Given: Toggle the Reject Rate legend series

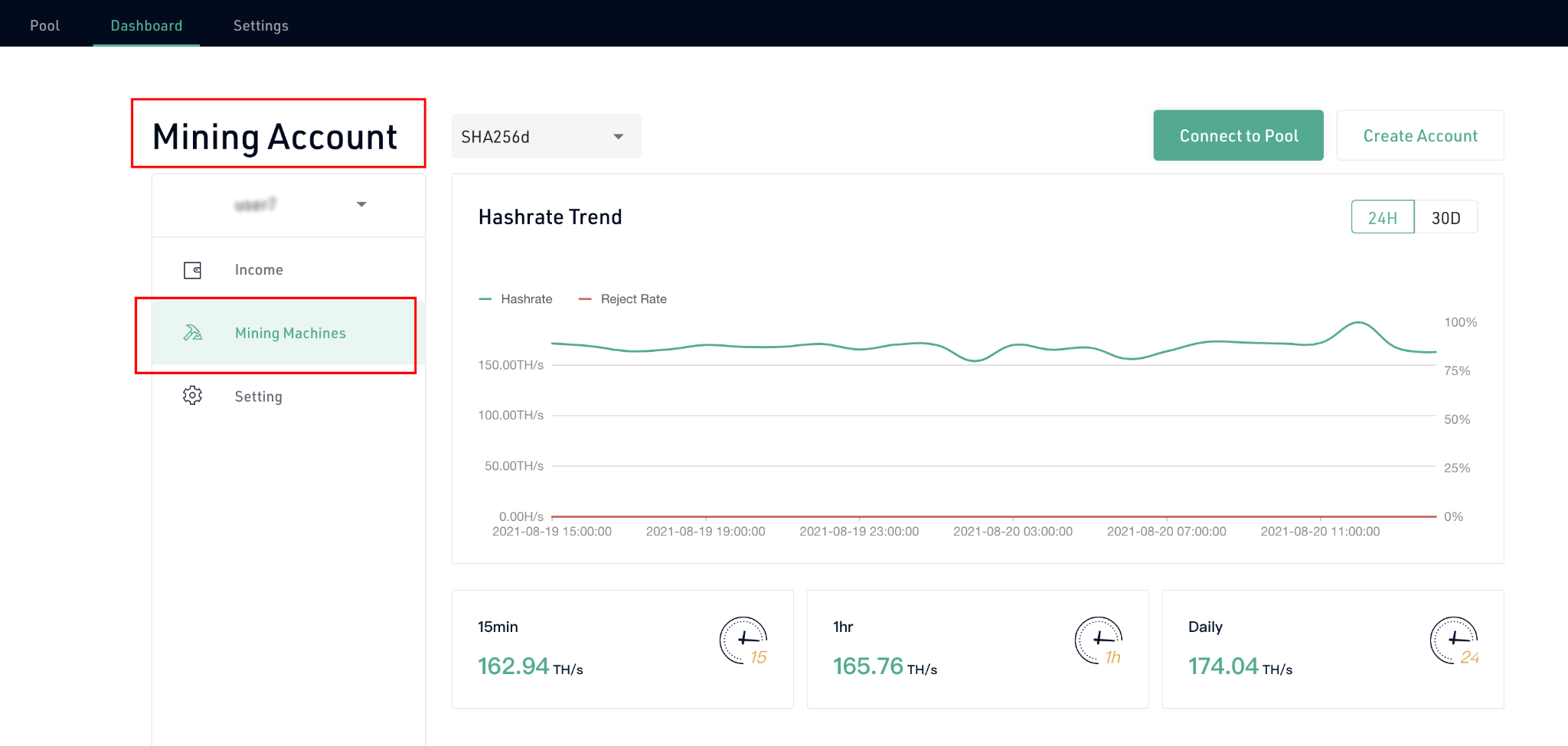Looking at the screenshot, I should point(623,299).
